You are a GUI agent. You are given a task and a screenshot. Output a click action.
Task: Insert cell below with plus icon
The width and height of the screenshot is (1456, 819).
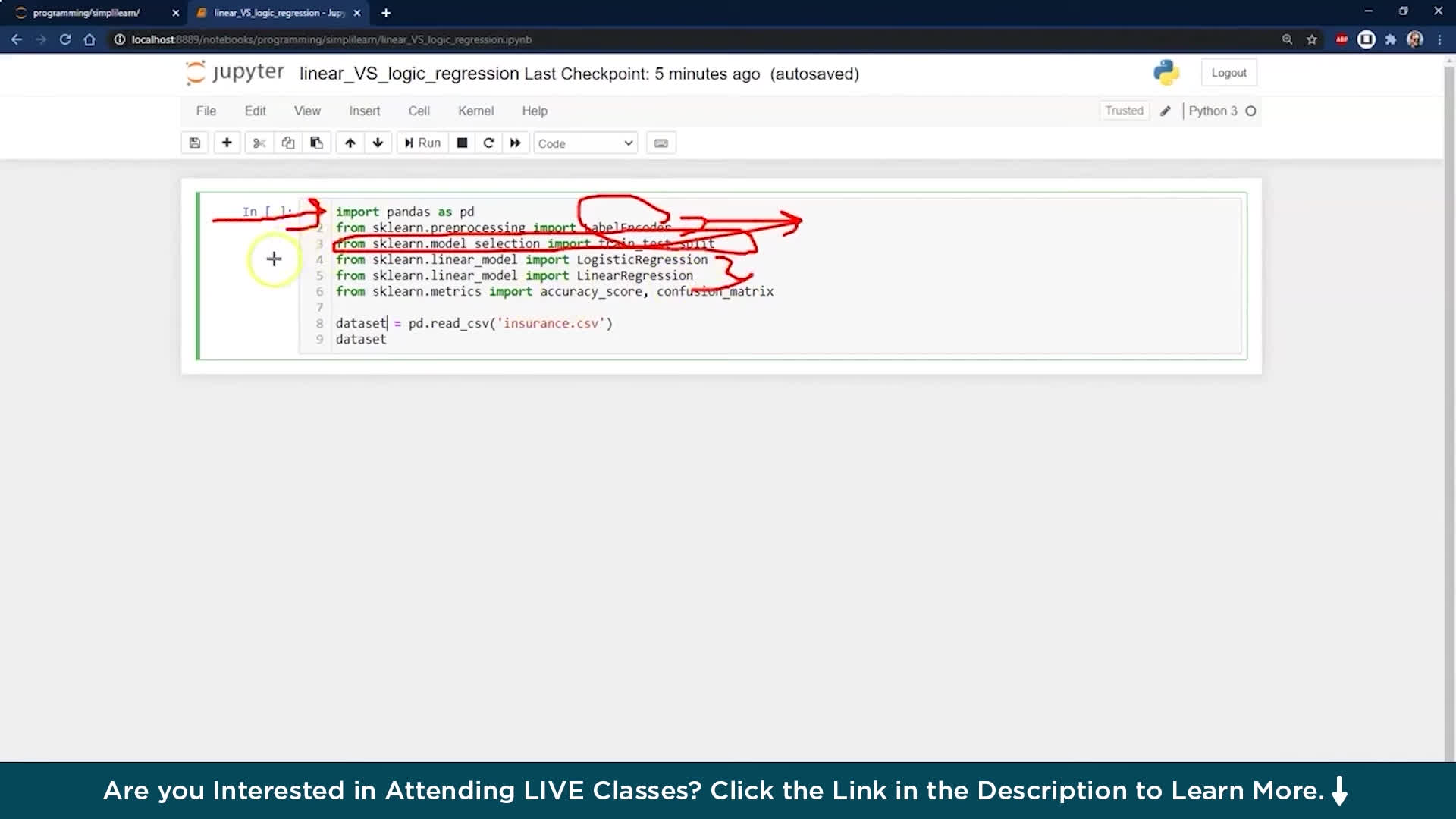click(x=227, y=143)
